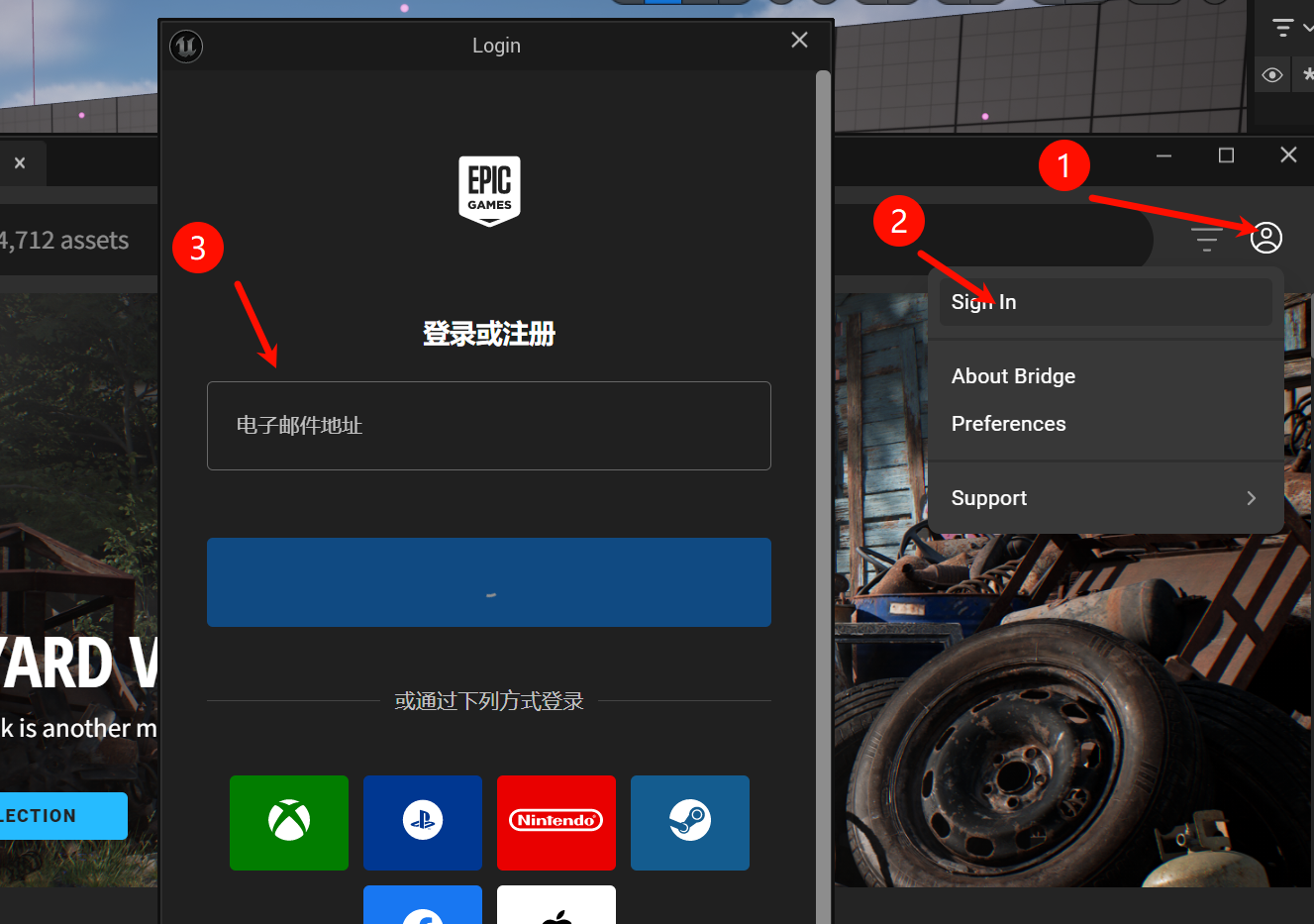1314x924 pixels.
Task: Sign in with PlayStation account
Action: [x=423, y=822]
